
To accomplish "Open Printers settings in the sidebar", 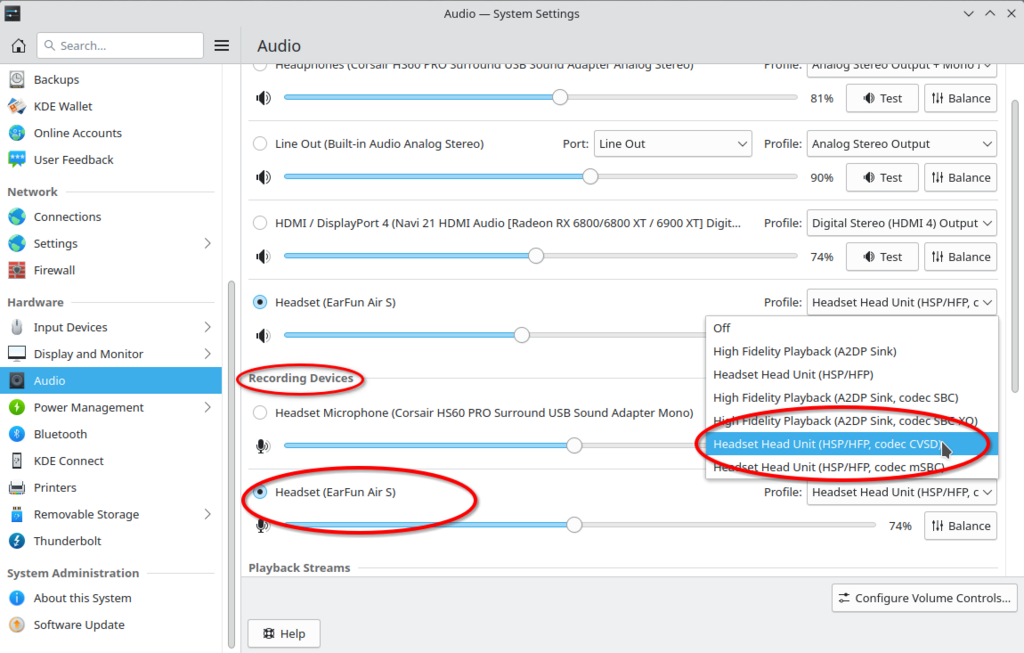I will click(55, 488).
